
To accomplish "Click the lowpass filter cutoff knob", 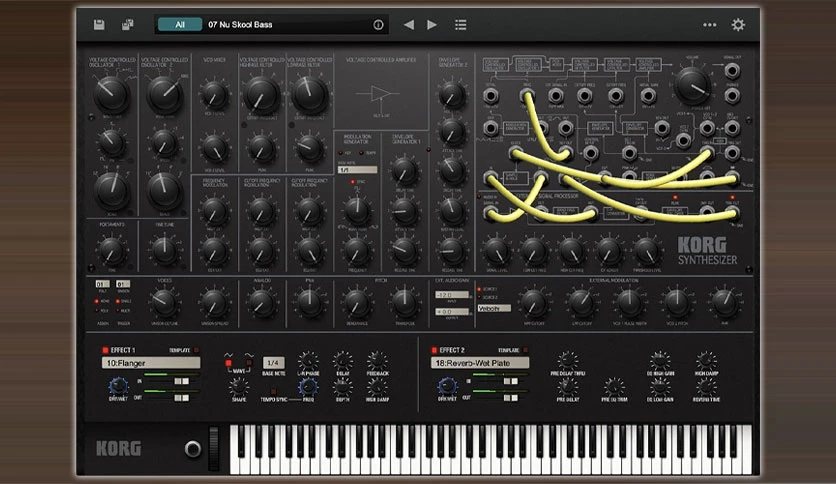I will click(310, 95).
